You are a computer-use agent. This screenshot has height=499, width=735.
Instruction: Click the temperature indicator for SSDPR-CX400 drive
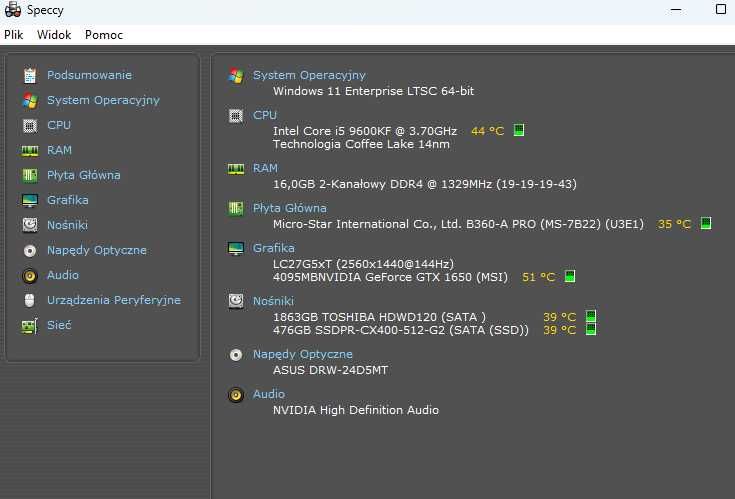[x=591, y=329]
